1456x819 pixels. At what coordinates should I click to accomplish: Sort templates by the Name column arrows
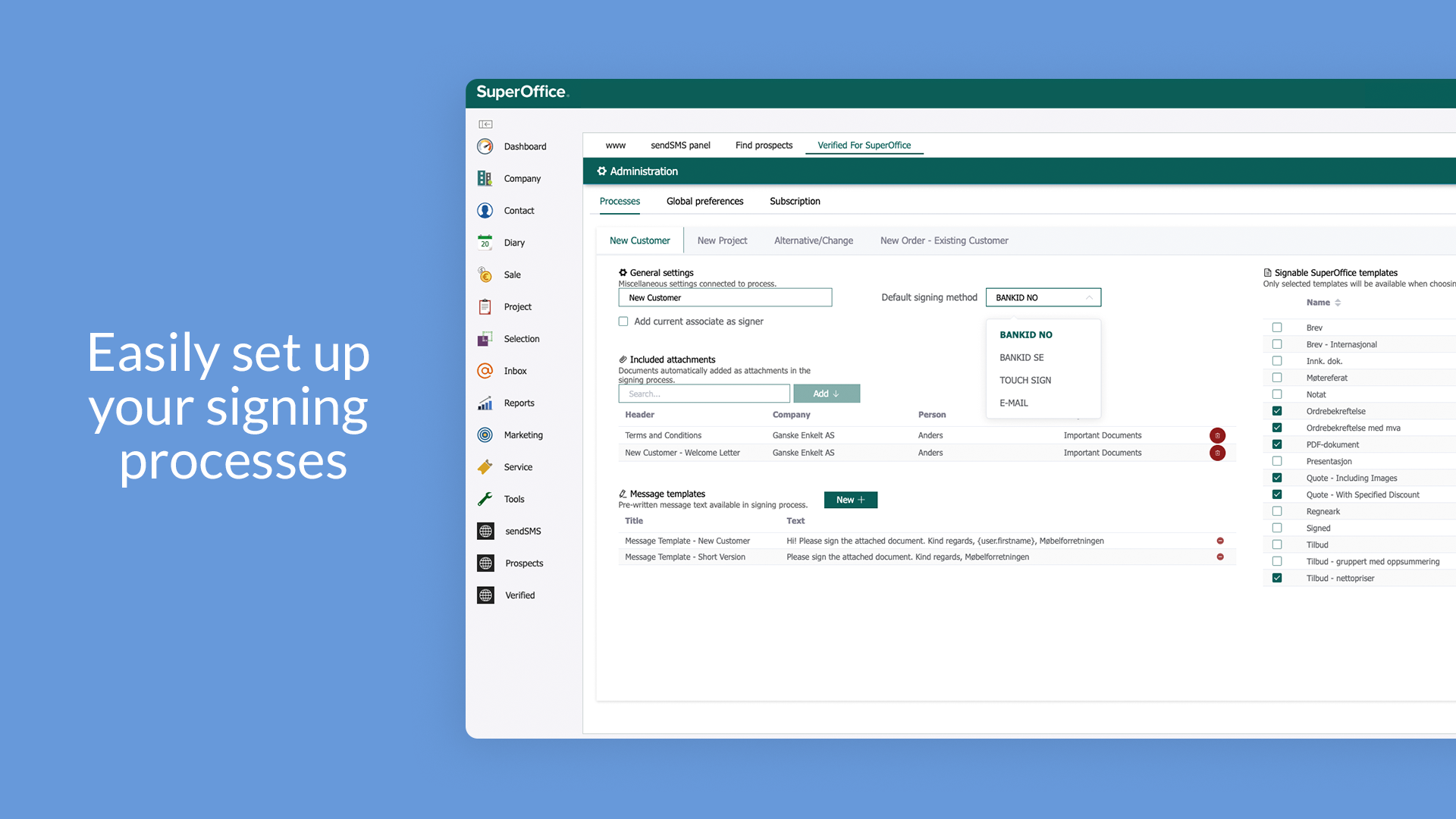point(1338,303)
